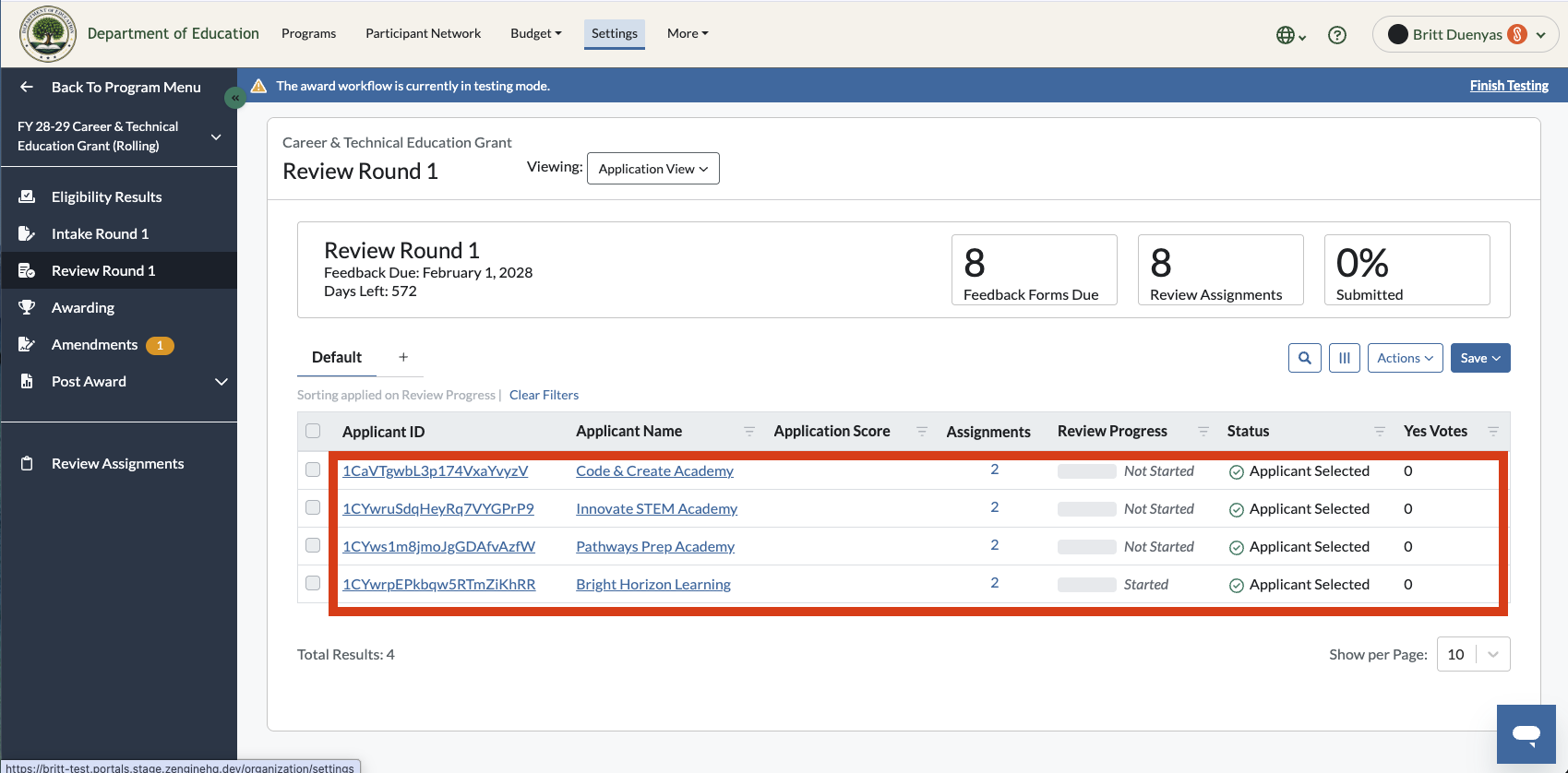Click the orange badge beside Britt Duenyas
This screenshot has height=773, width=1568.
tap(1517, 34)
